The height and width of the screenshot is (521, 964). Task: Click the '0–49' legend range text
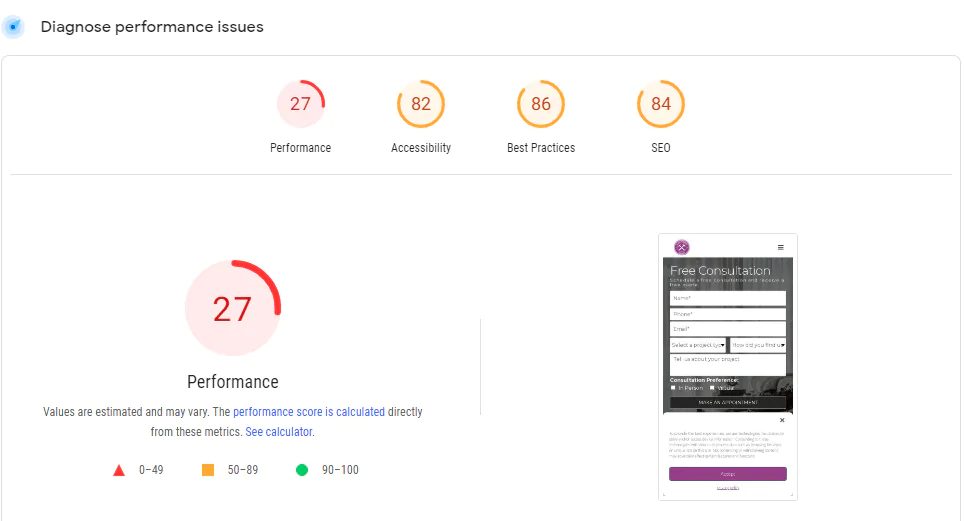coord(151,470)
